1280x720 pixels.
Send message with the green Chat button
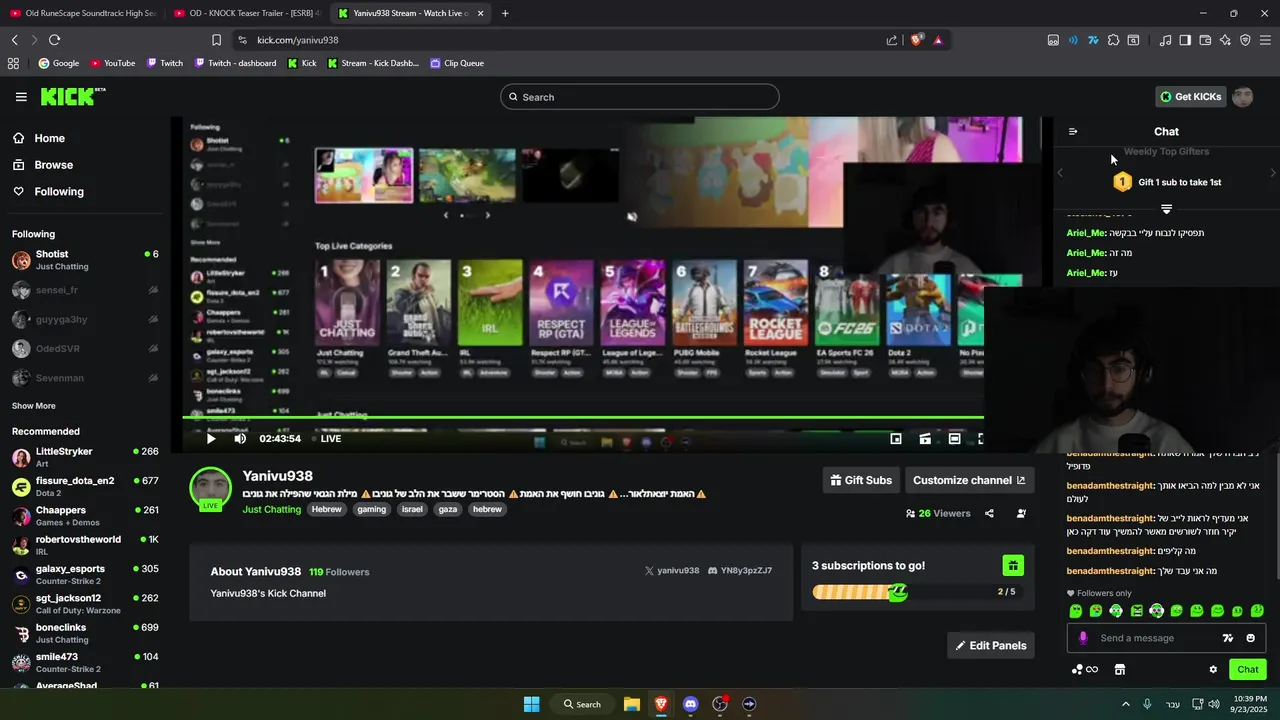pos(1248,670)
